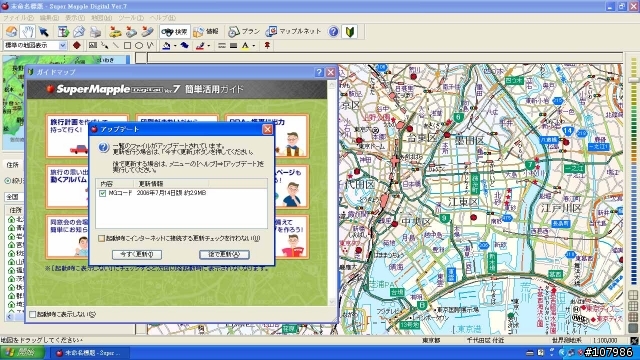Select the hand pan tool
Screen dimensions: 640x360
click(x=27, y=31)
